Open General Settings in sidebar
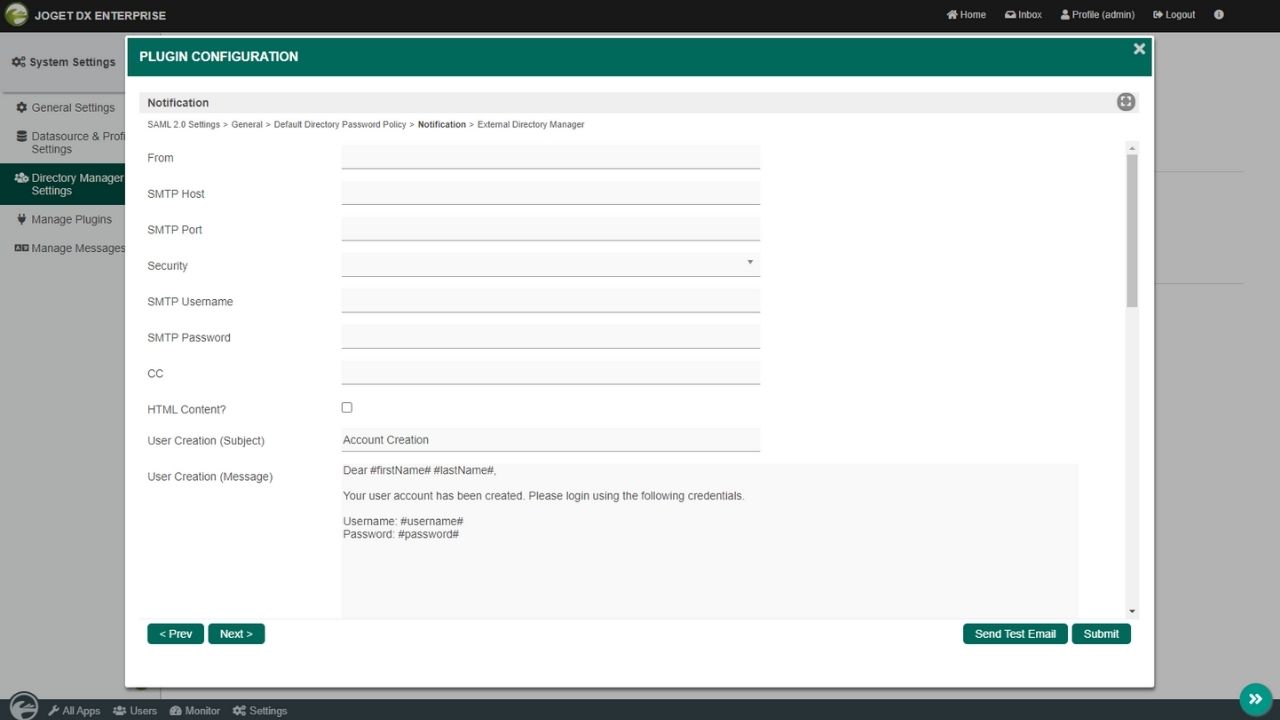This screenshot has width=1280, height=720. click(x=65, y=107)
